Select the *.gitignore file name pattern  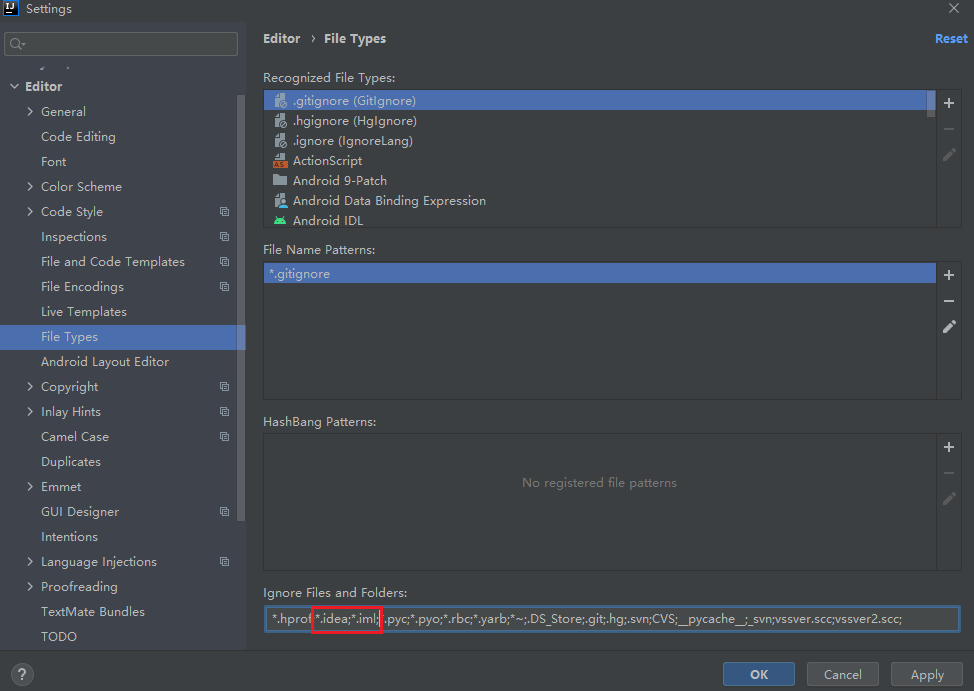coord(599,273)
